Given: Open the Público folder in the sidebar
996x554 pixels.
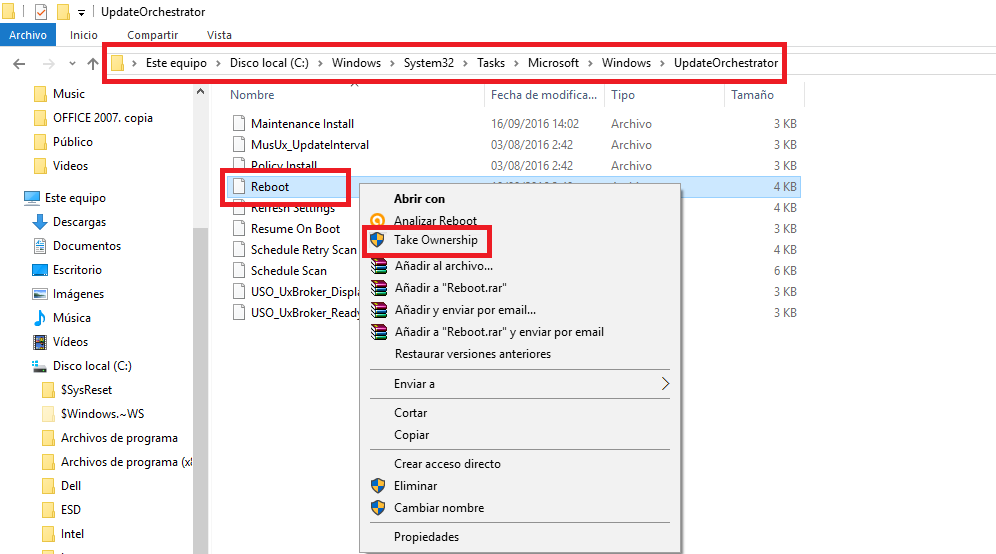Looking at the screenshot, I should pos(72,142).
